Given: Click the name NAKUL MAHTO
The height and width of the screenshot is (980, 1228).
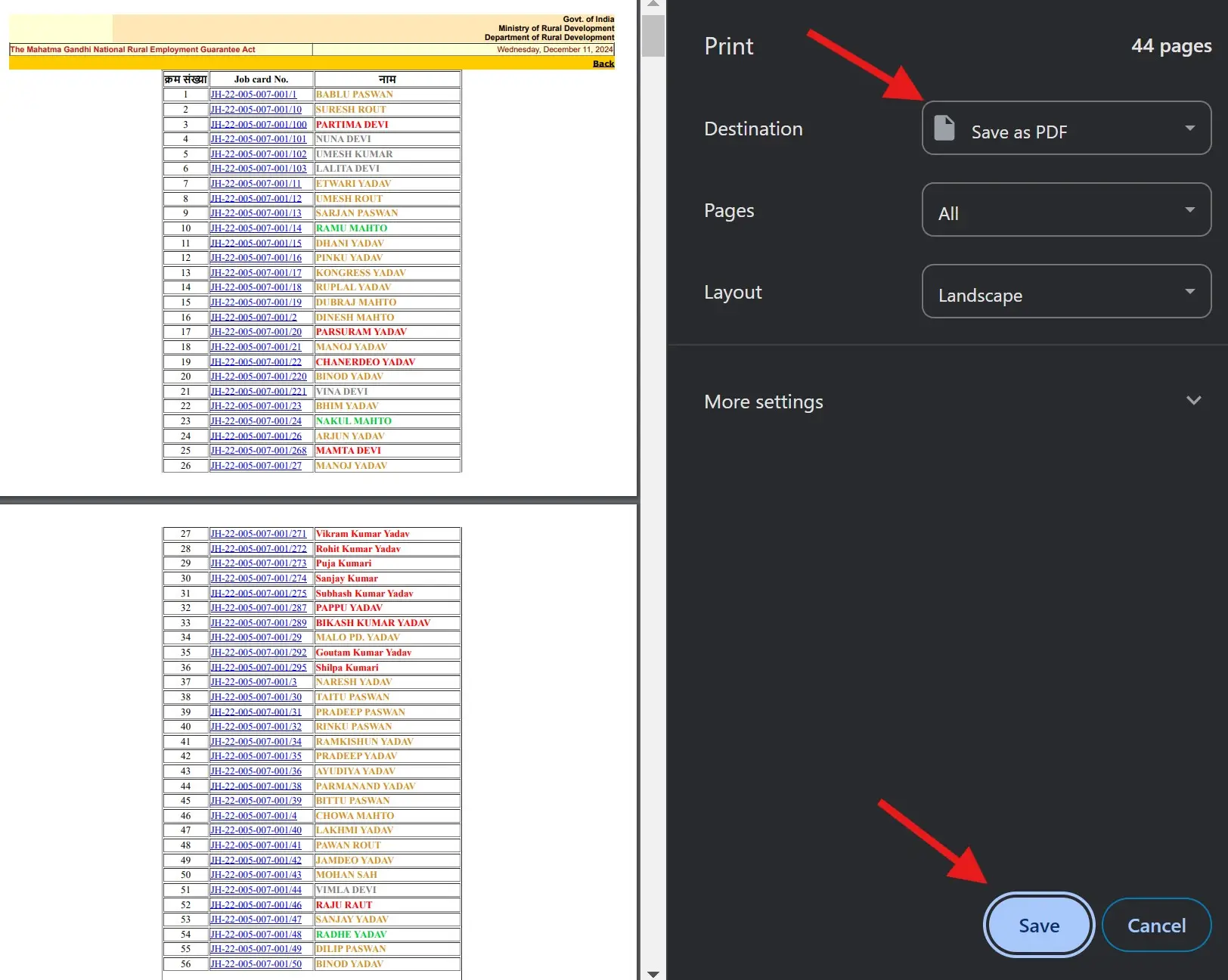Looking at the screenshot, I should pyautogui.click(x=354, y=421).
